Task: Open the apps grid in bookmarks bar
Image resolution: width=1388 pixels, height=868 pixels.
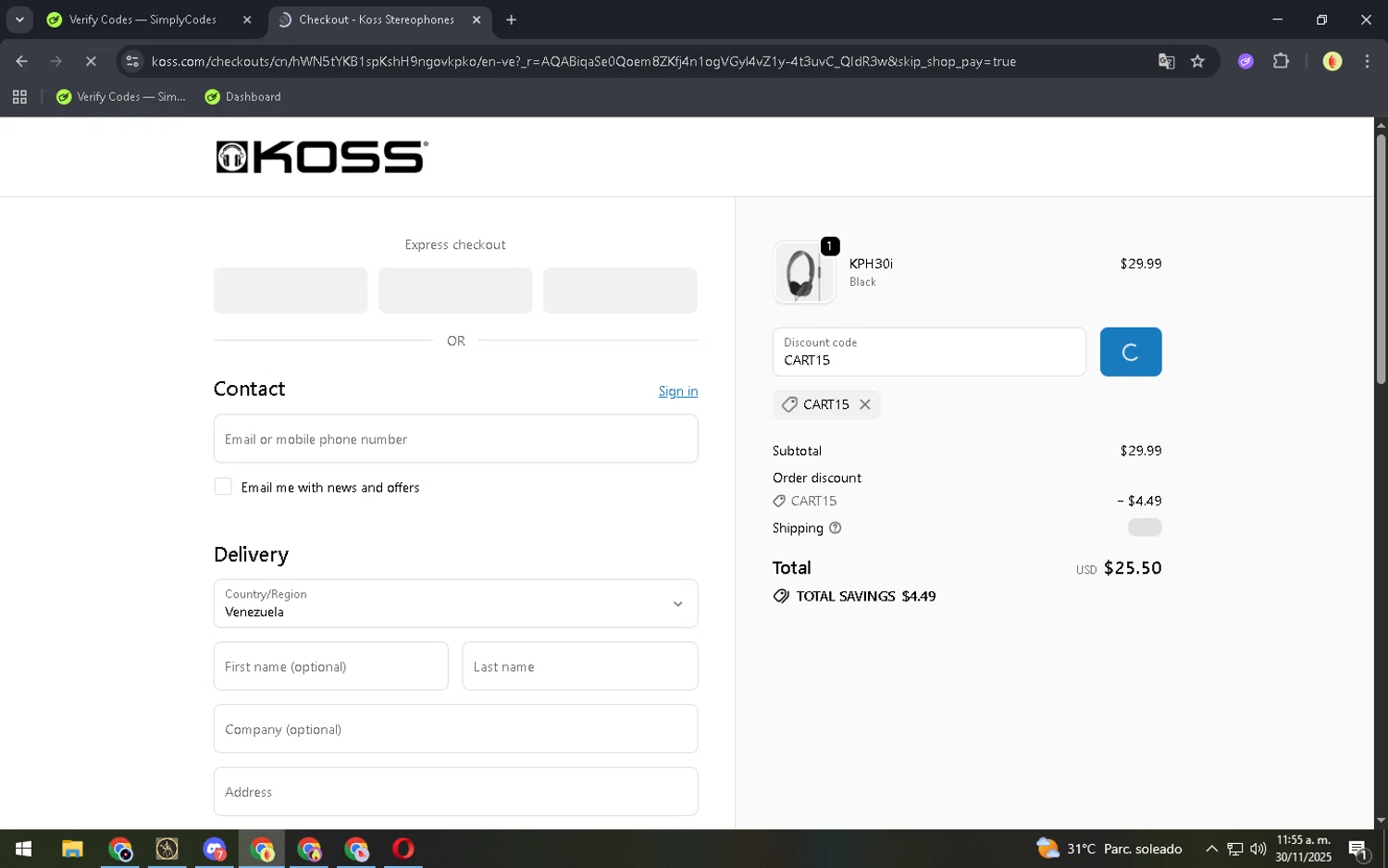Action: click(x=19, y=97)
